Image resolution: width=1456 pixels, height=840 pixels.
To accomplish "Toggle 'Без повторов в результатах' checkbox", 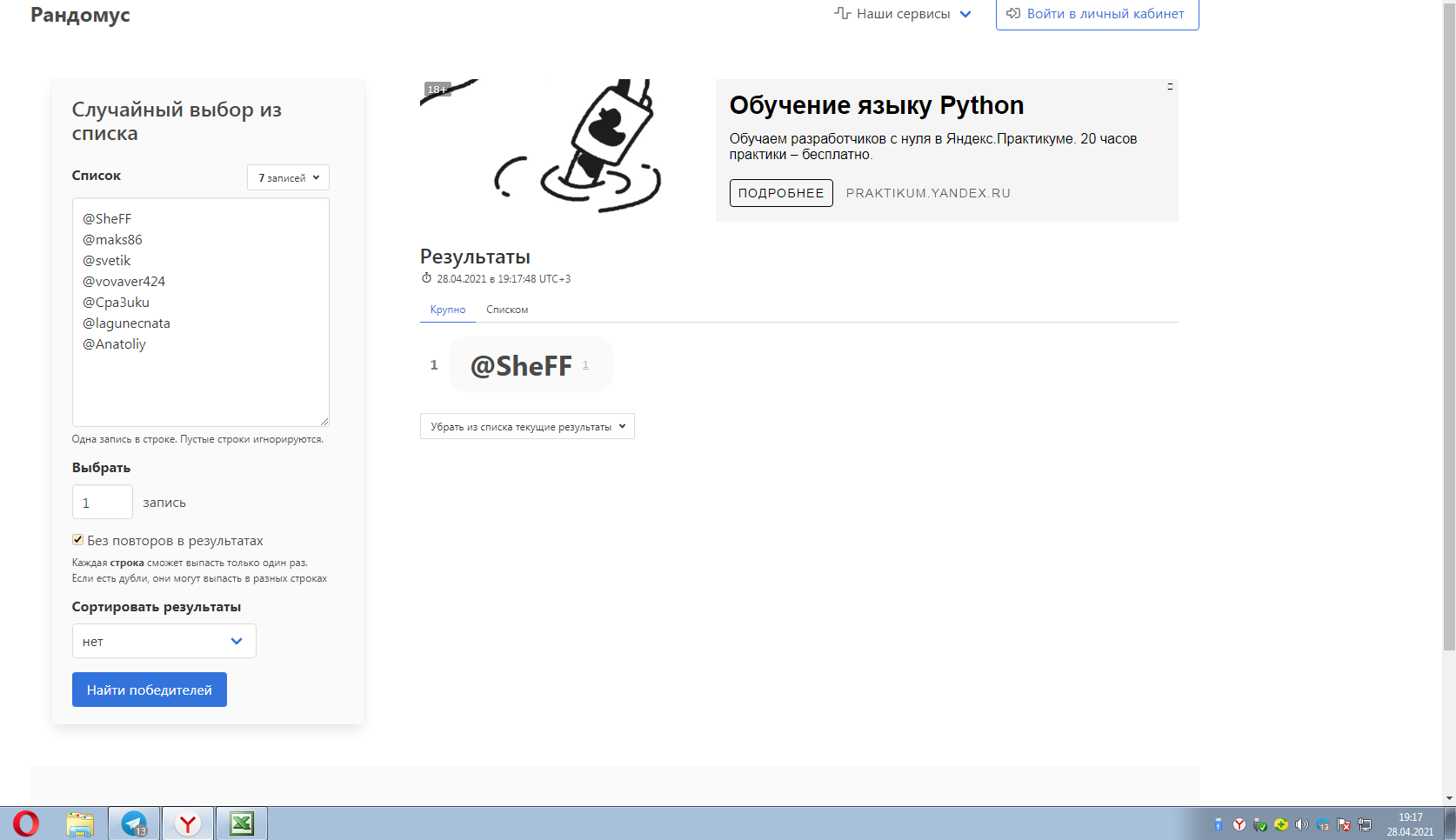I will coord(78,540).
